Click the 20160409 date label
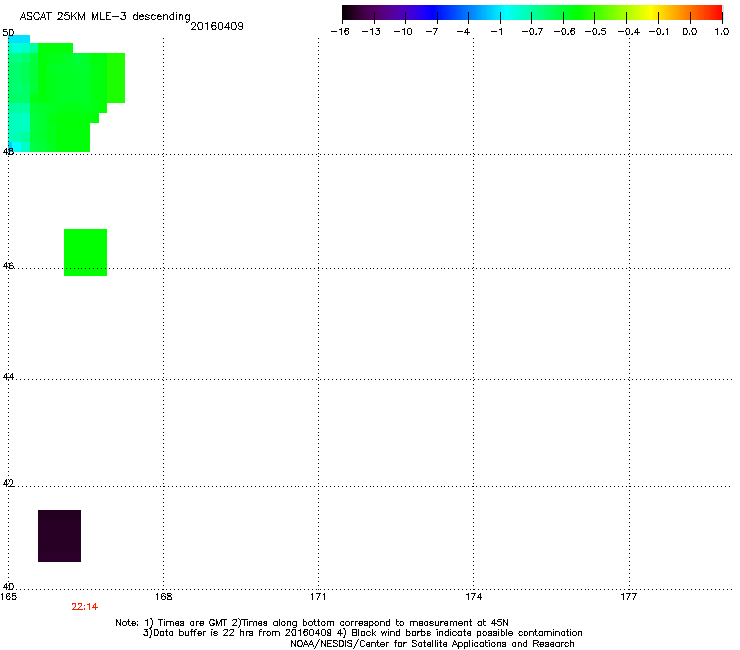The height and width of the screenshot is (650, 740). pyautogui.click(x=217, y=26)
